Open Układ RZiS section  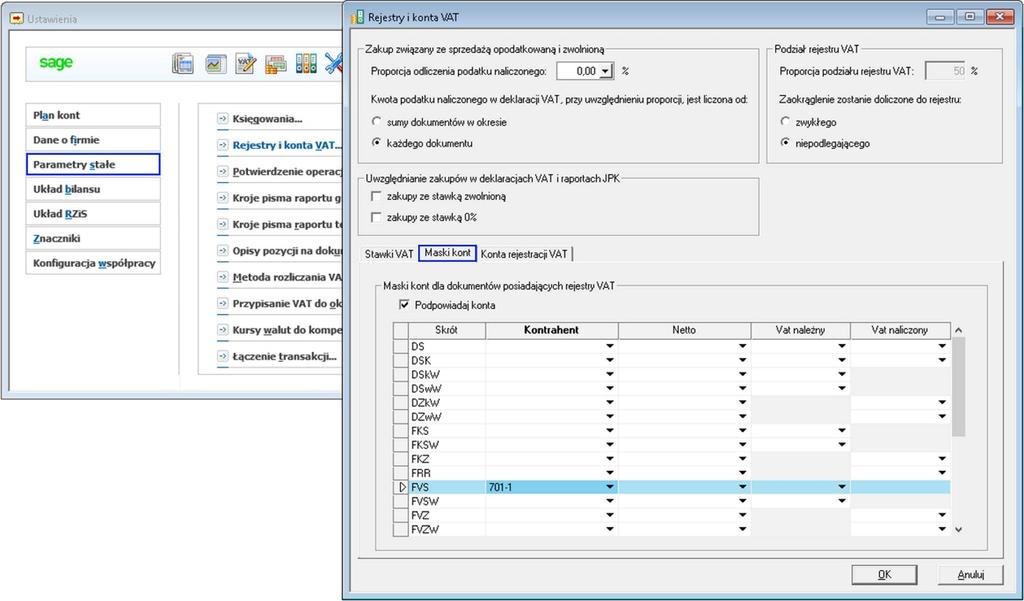tap(93, 214)
